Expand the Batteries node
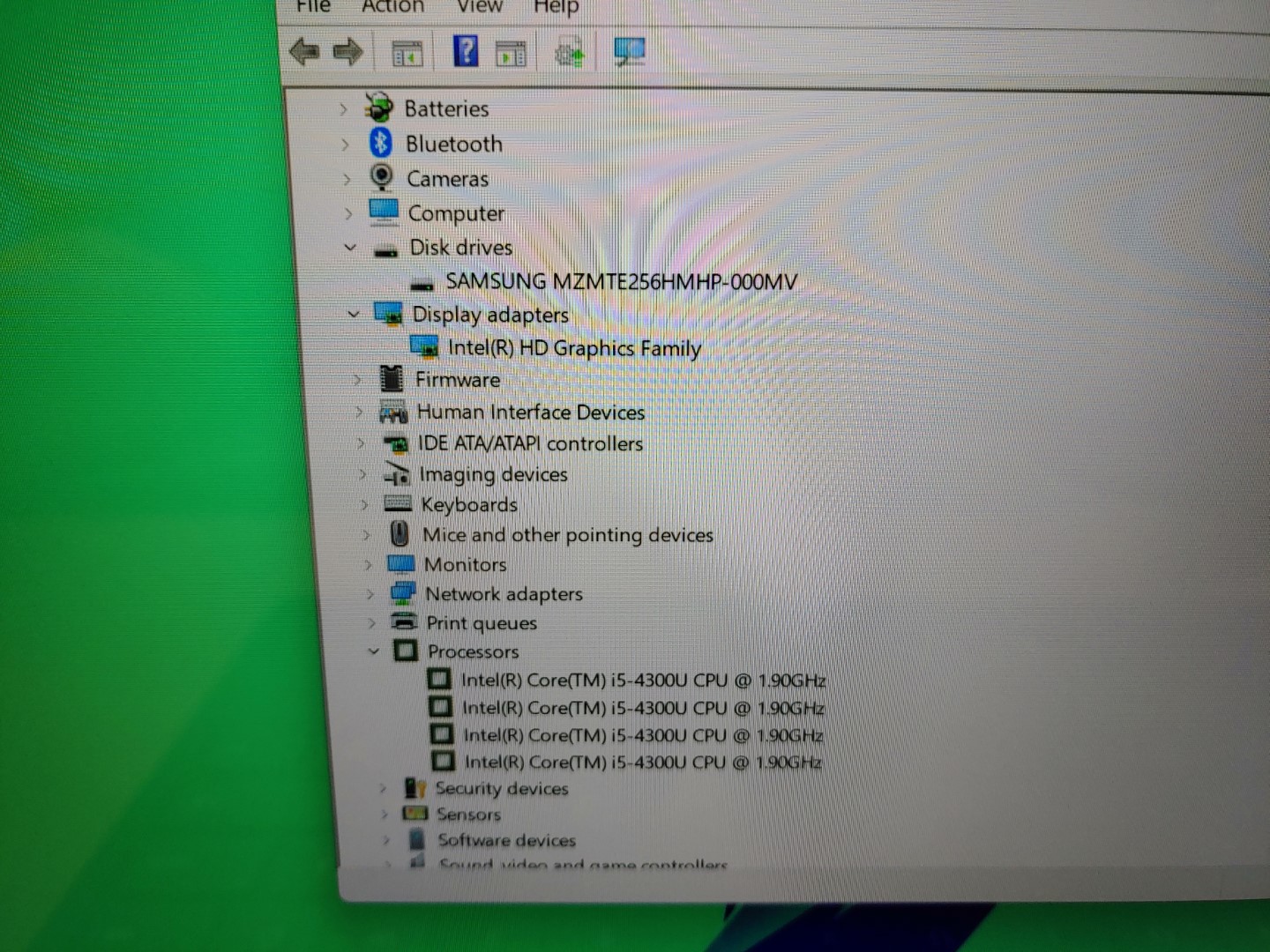 343,109
